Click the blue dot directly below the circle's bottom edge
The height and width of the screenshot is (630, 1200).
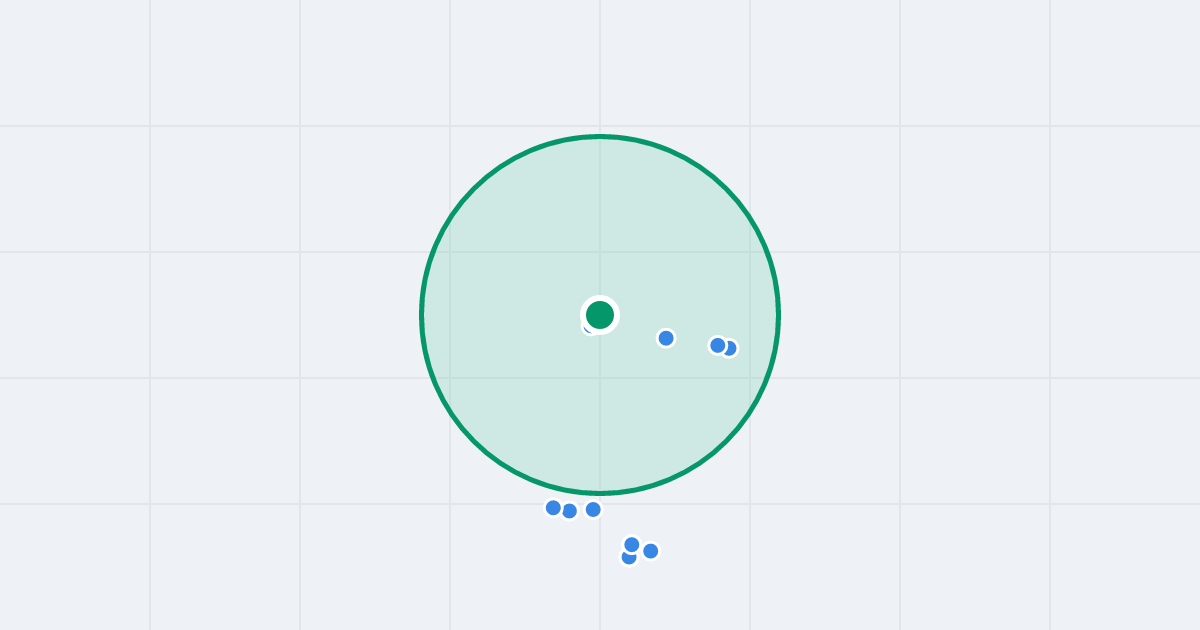pyautogui.click(x=593, y=509)
